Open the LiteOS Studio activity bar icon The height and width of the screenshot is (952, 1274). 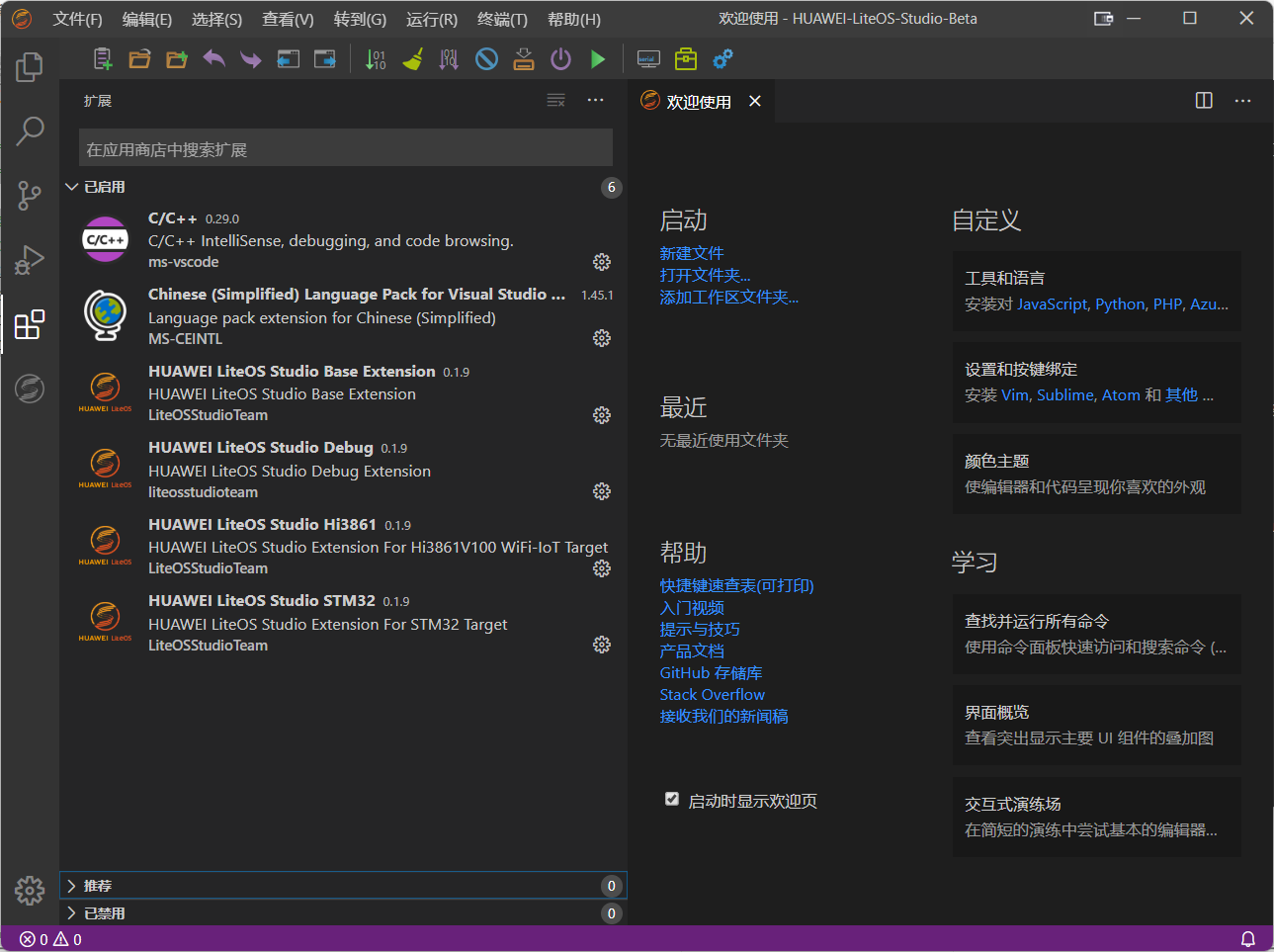30,389
